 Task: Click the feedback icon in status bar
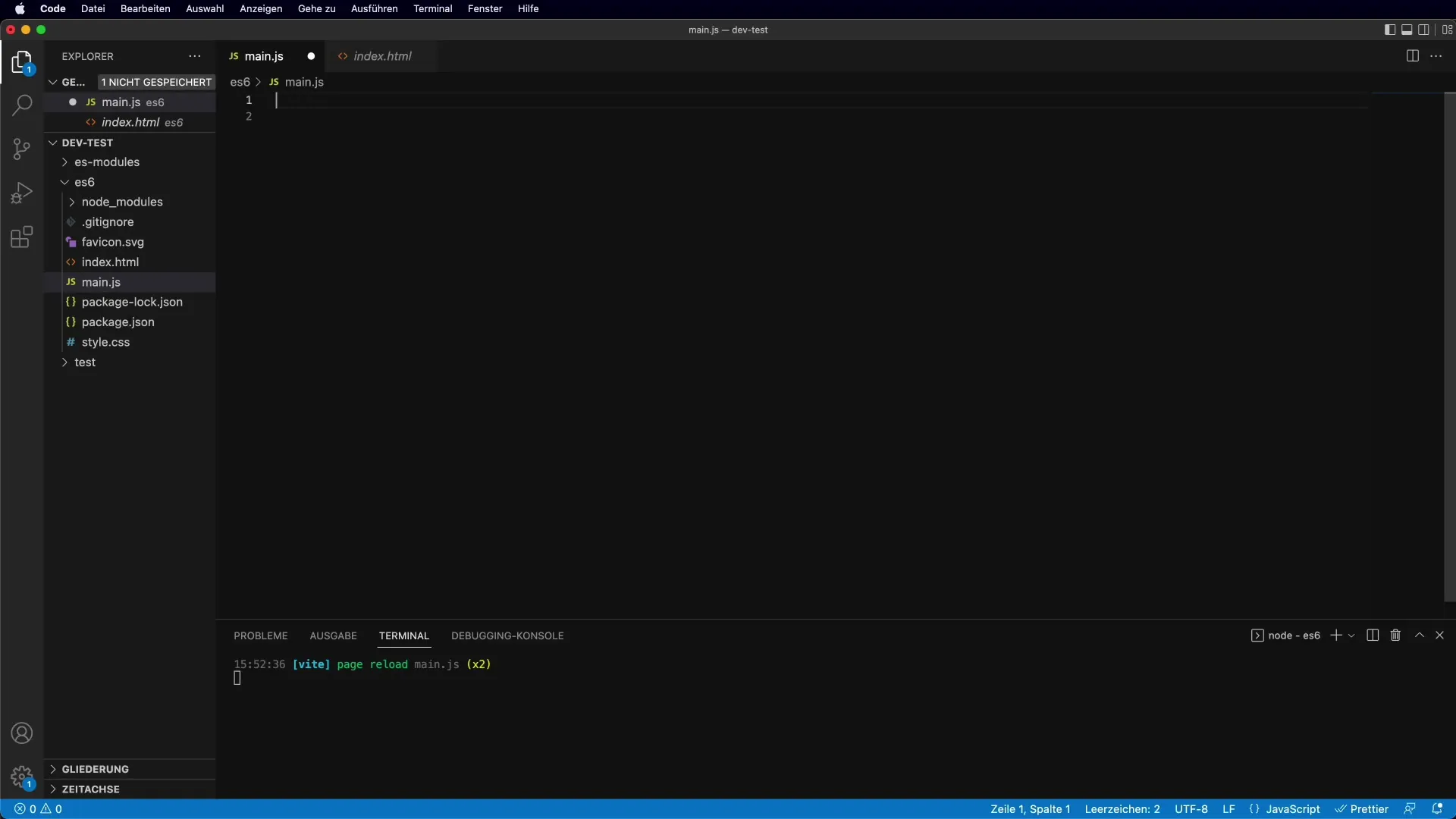click(1410, 809)
